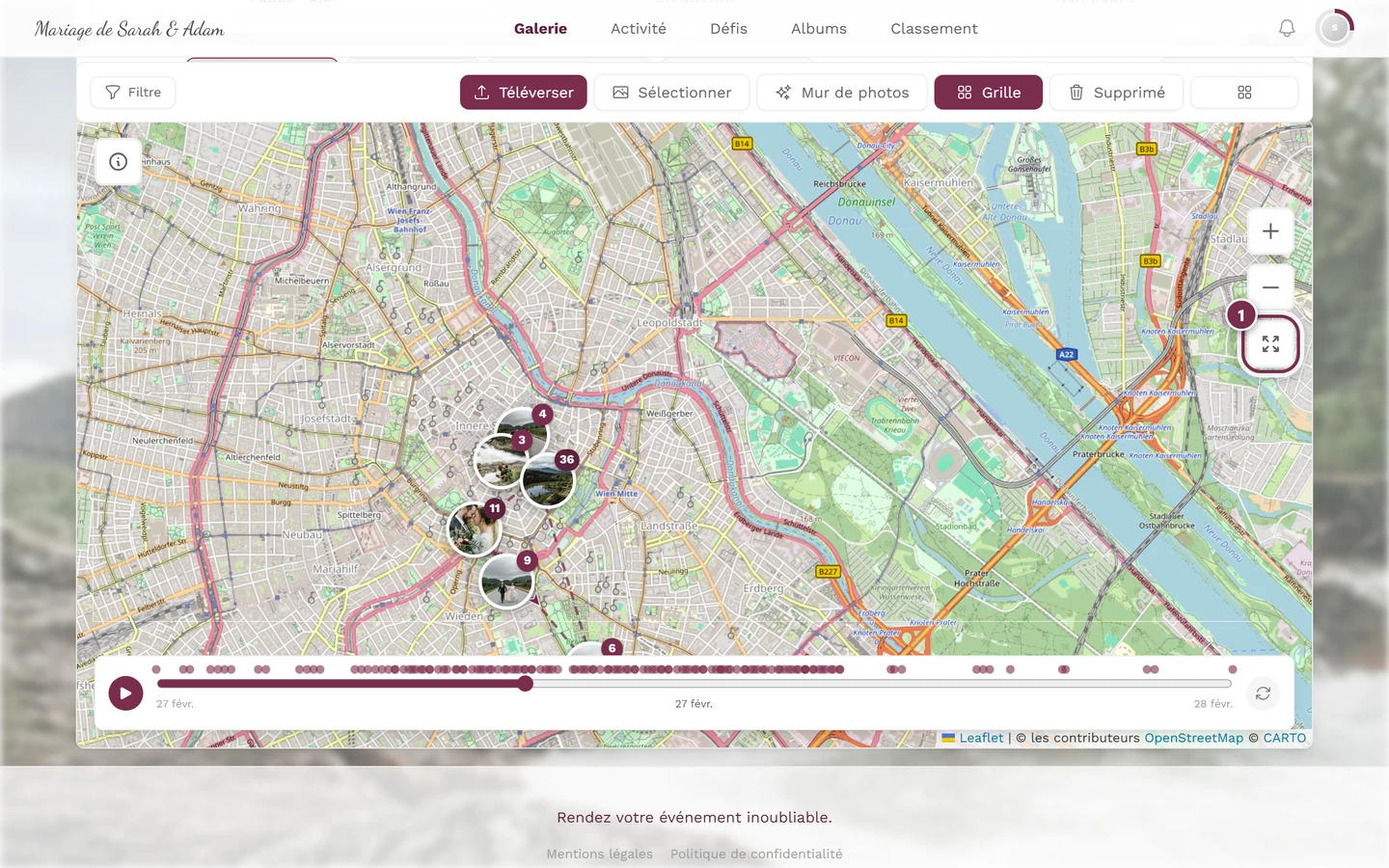Go to the Classement tab
Viewport: 1389px width, 868px height.
(934, 29)
